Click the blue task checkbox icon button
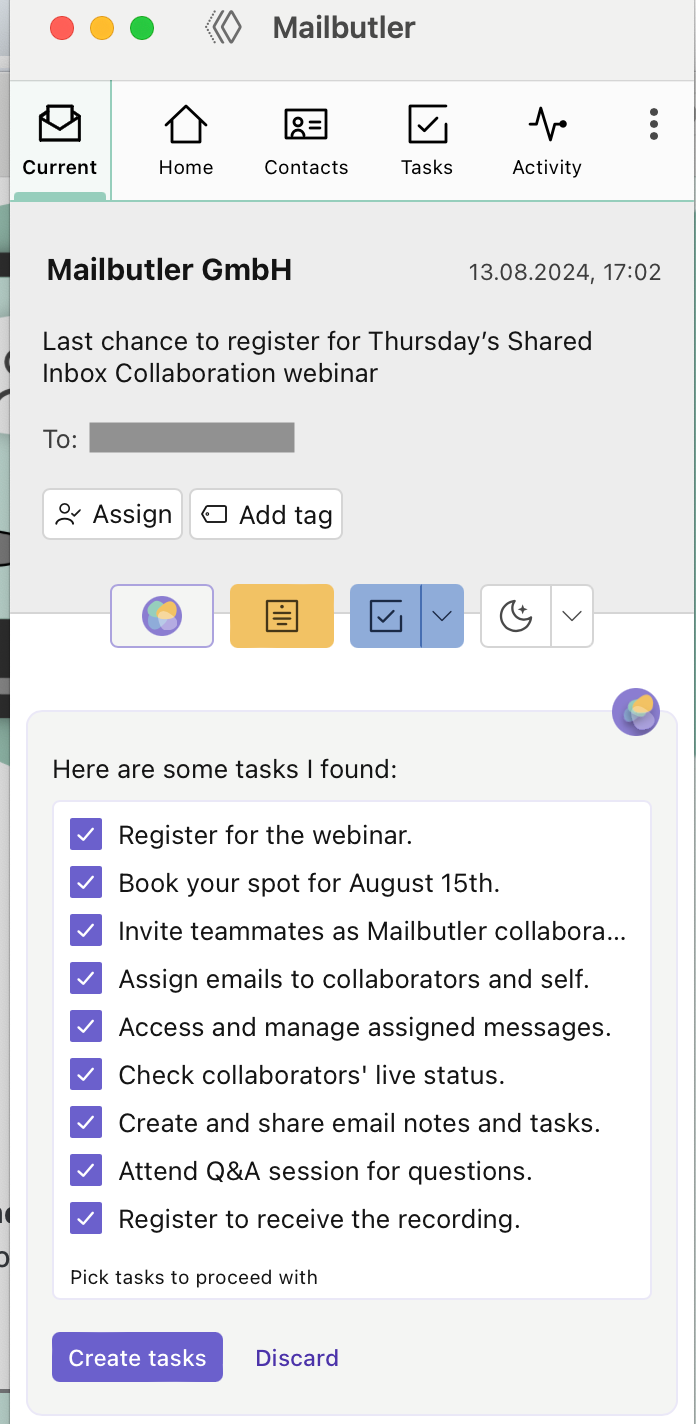 (x=385, y=616)
